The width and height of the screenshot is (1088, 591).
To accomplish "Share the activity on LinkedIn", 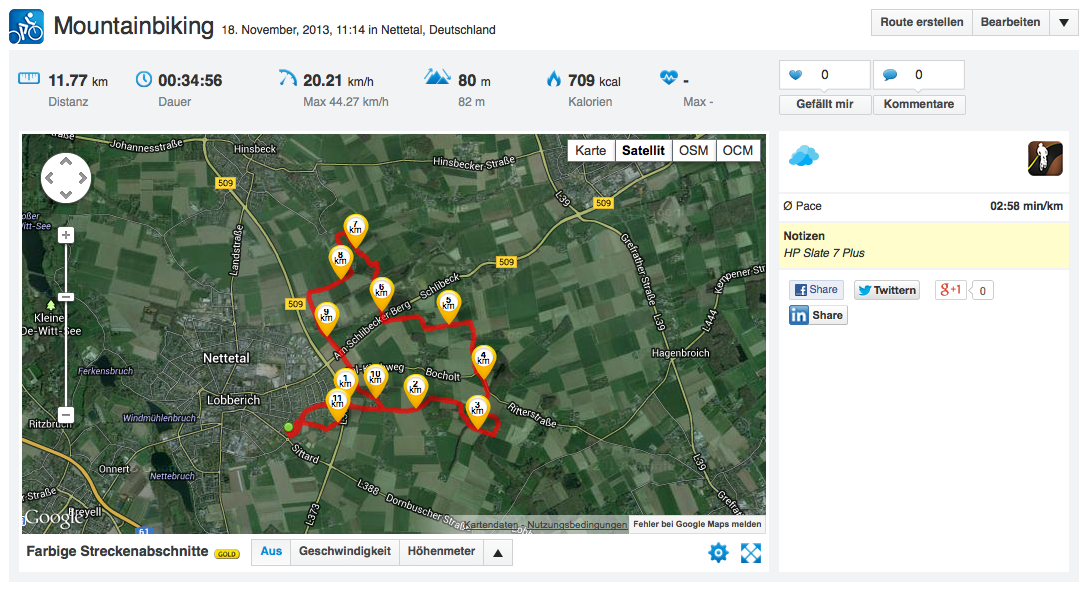I will tap(818, 315).
